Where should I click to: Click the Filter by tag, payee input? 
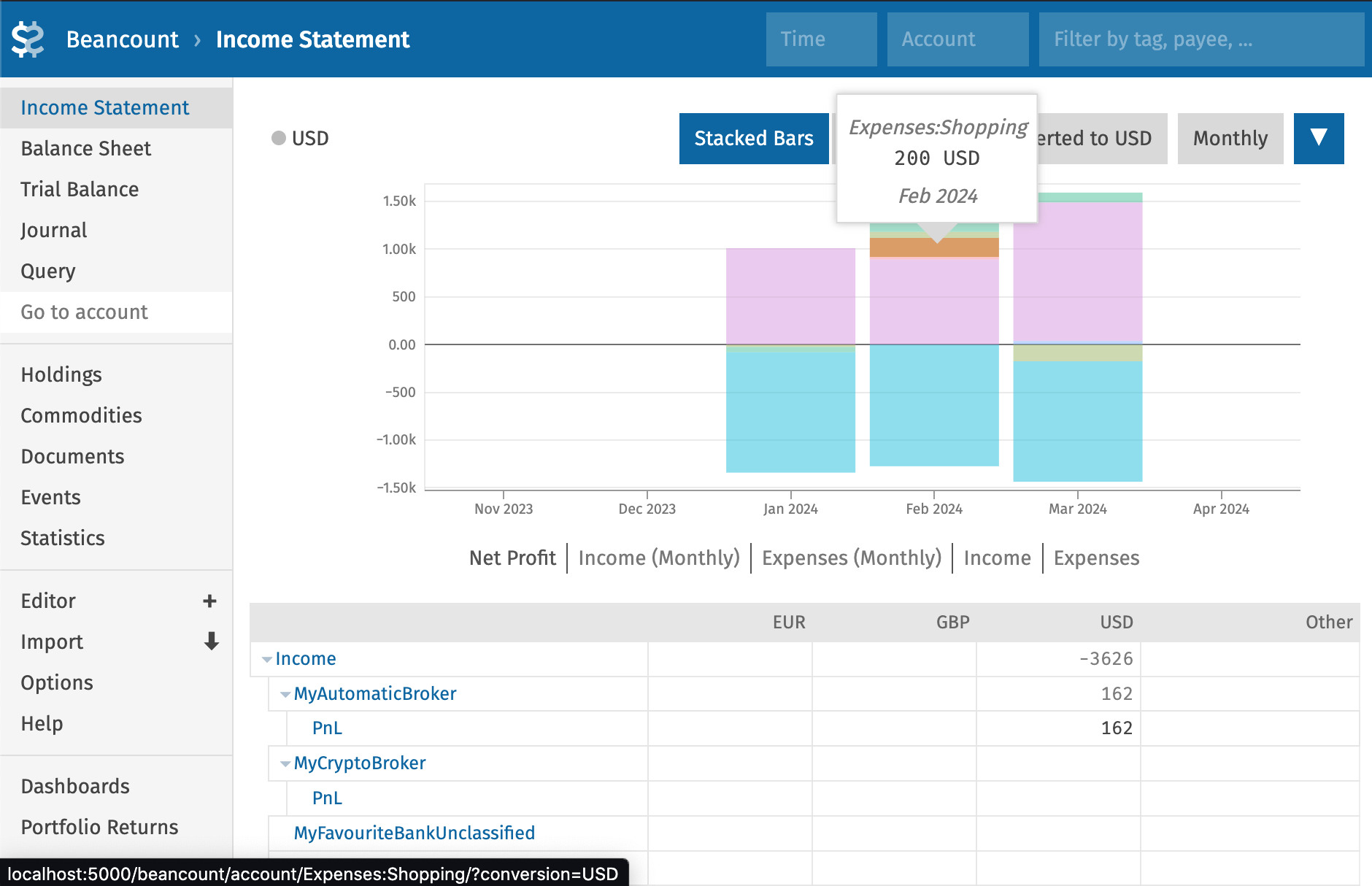click(1201, 39)
